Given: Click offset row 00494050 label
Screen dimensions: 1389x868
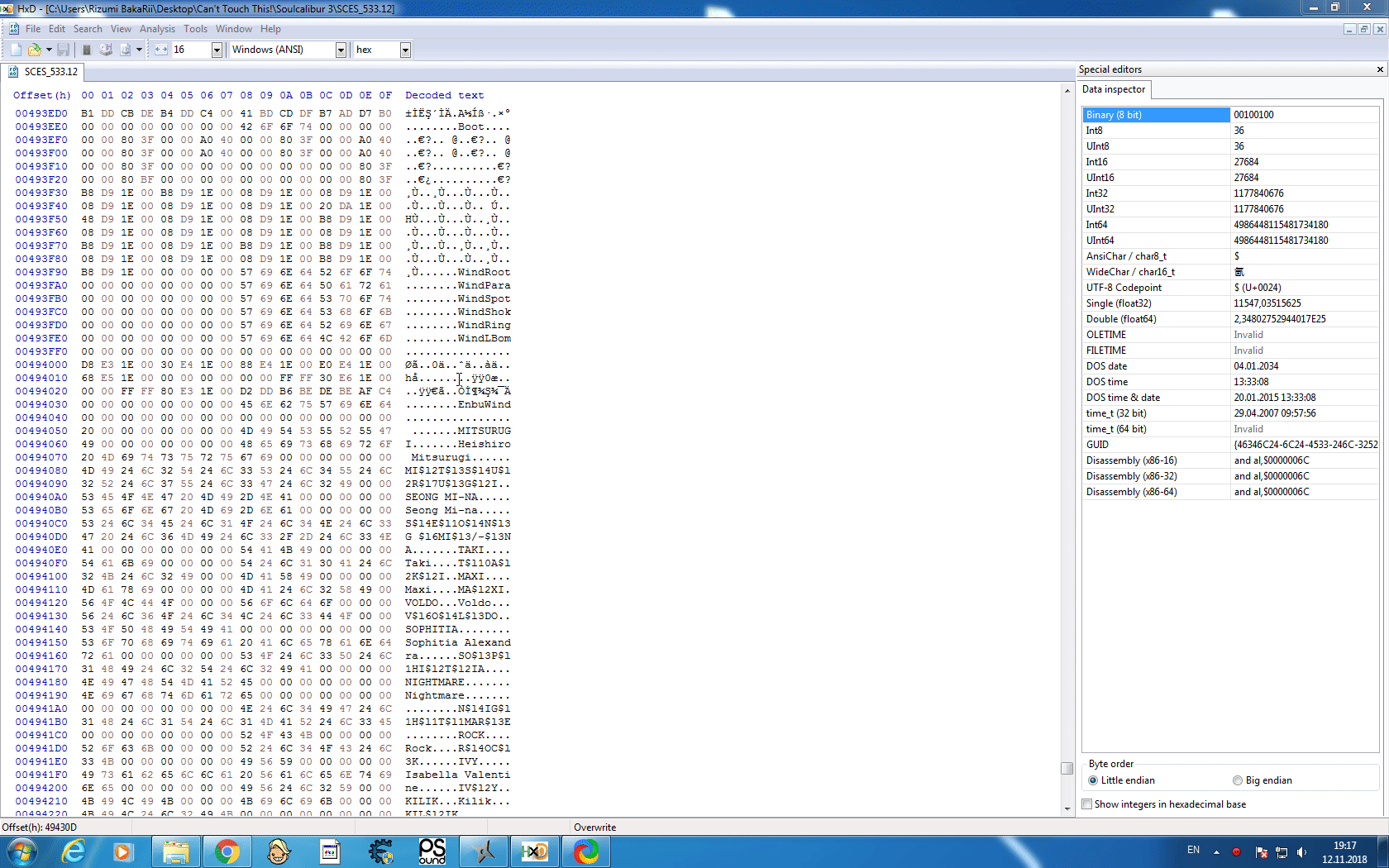Looking at the screenshot, I should (x=41, y=431).
